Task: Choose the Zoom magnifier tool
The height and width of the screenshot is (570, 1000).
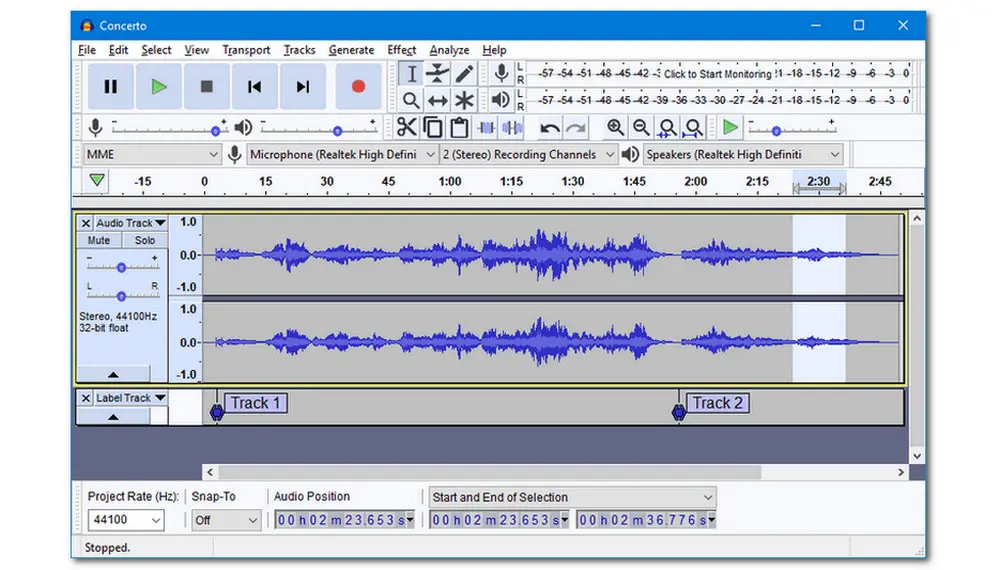Action: pyautogui.click(x=411, y=100)
